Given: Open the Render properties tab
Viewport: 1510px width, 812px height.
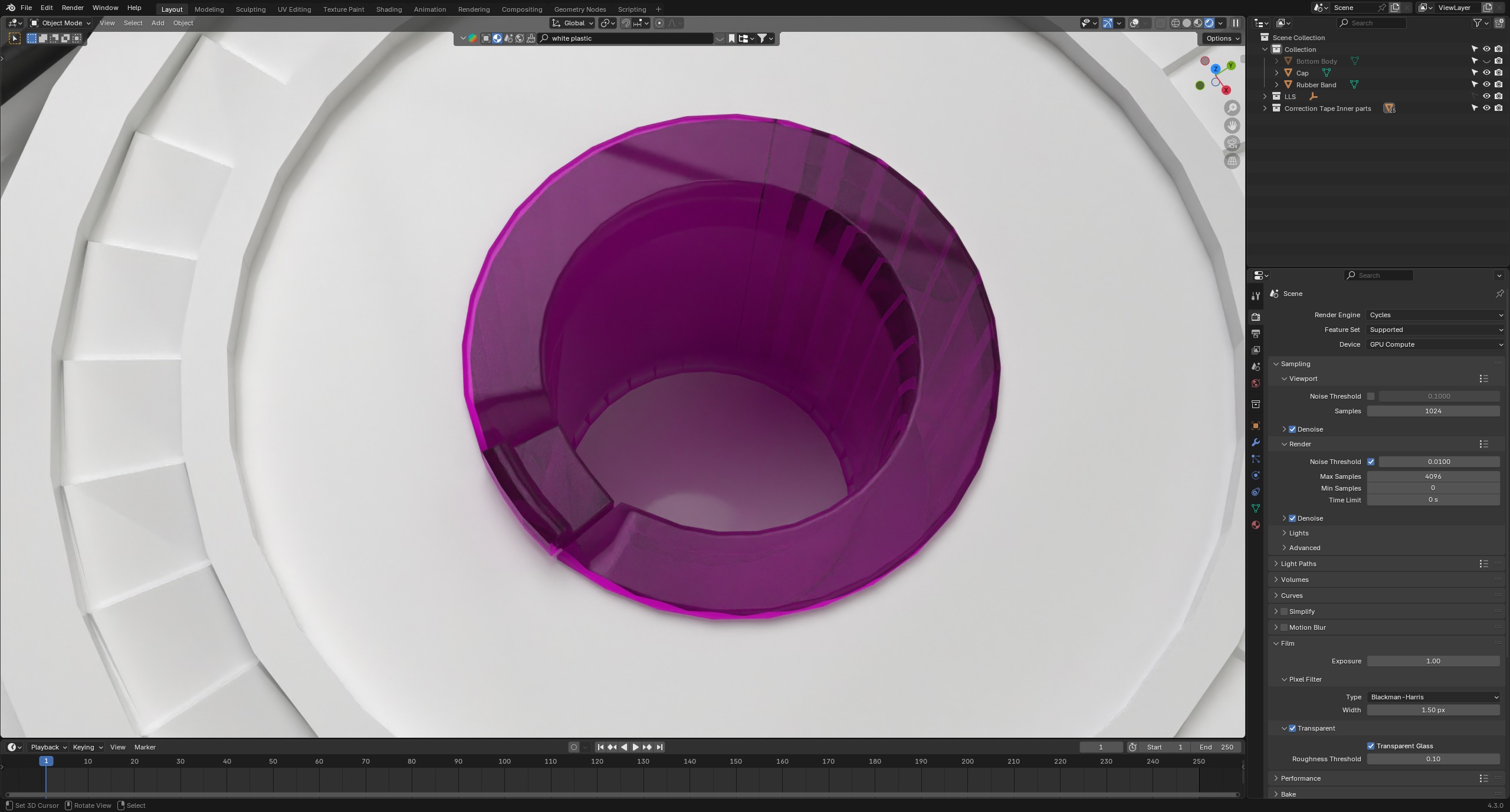Looking at the screenshot, I should pos(1256,317).
